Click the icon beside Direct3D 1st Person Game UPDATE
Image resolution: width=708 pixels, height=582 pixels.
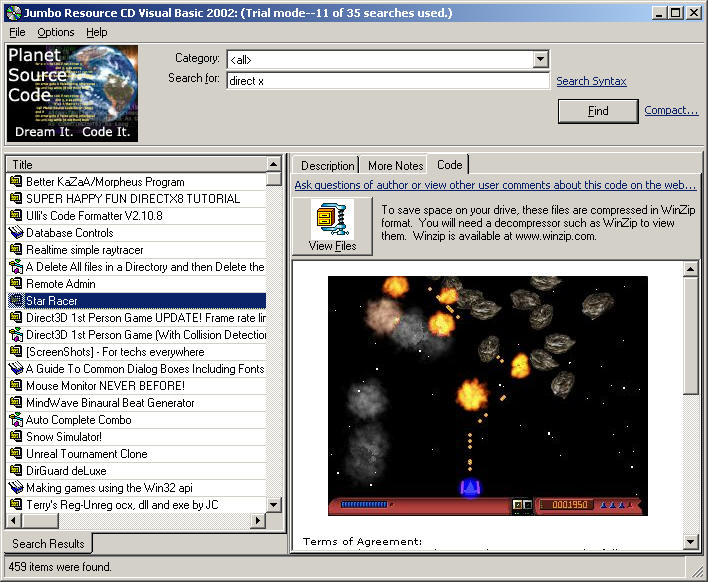click(16, 317)
